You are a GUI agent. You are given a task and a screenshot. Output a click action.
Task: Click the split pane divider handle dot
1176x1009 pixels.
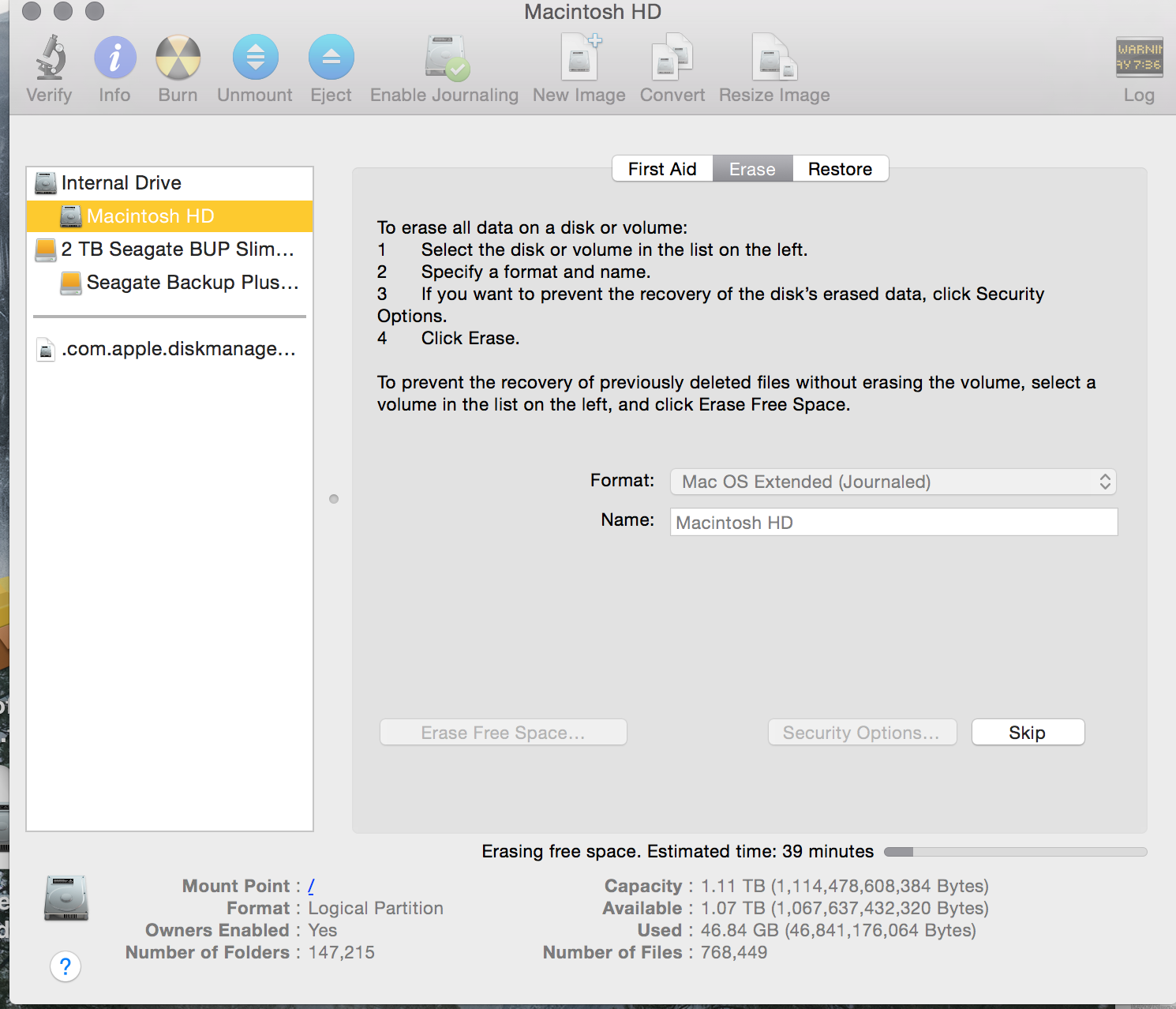tap(334, 499)
